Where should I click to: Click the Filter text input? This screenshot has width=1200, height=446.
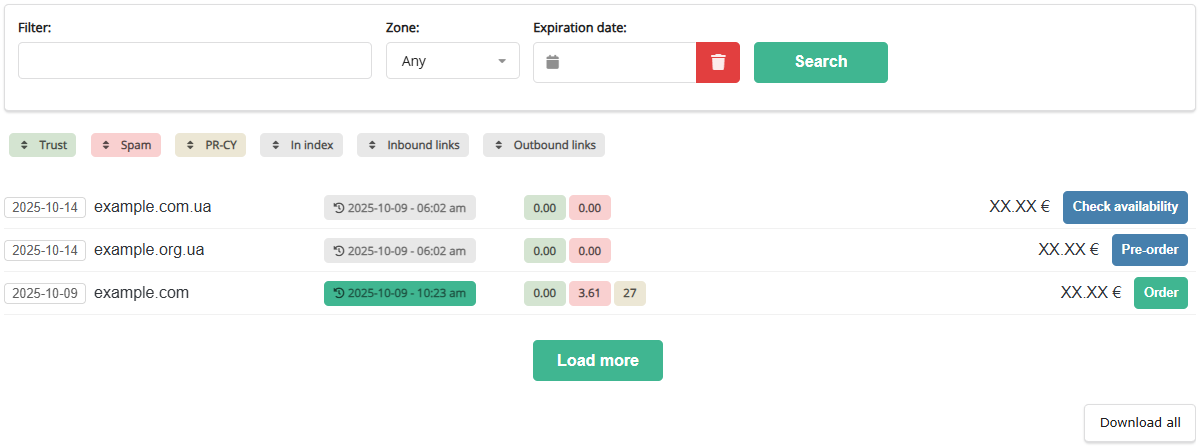(195, 61)
